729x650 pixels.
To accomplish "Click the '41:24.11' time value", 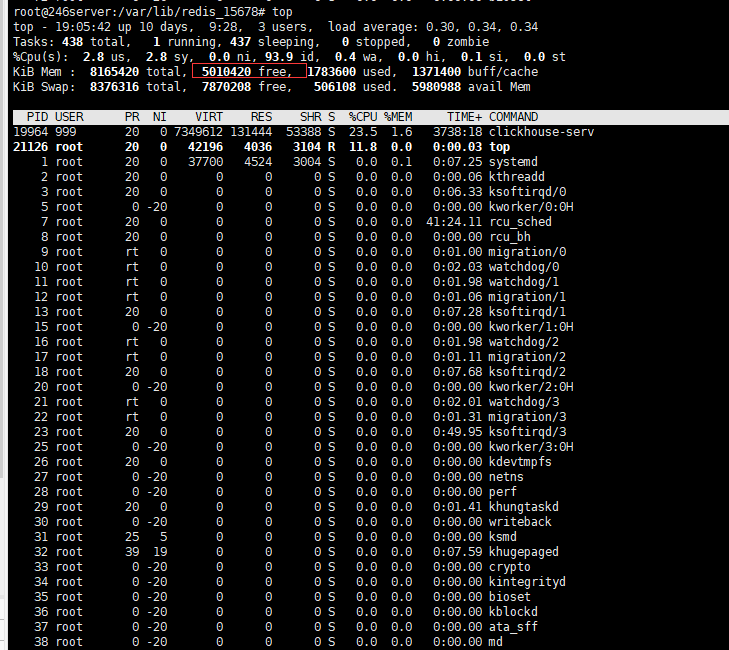I will tap(454, 222).
